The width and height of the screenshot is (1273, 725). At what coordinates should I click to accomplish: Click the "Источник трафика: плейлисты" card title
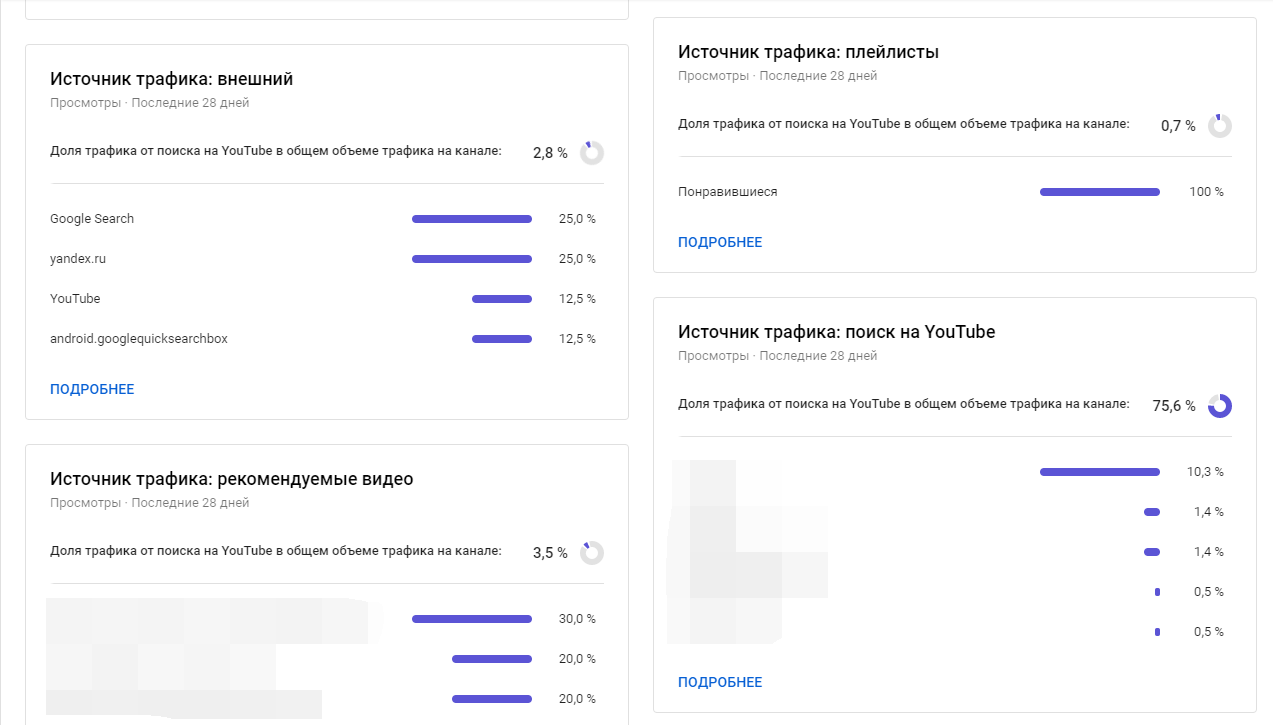tap(808, 52)
